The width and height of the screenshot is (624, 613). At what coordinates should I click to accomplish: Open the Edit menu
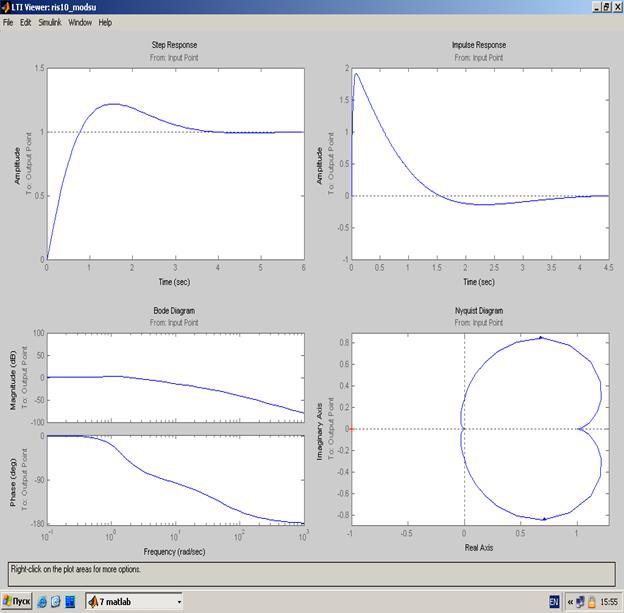[25, 22]
